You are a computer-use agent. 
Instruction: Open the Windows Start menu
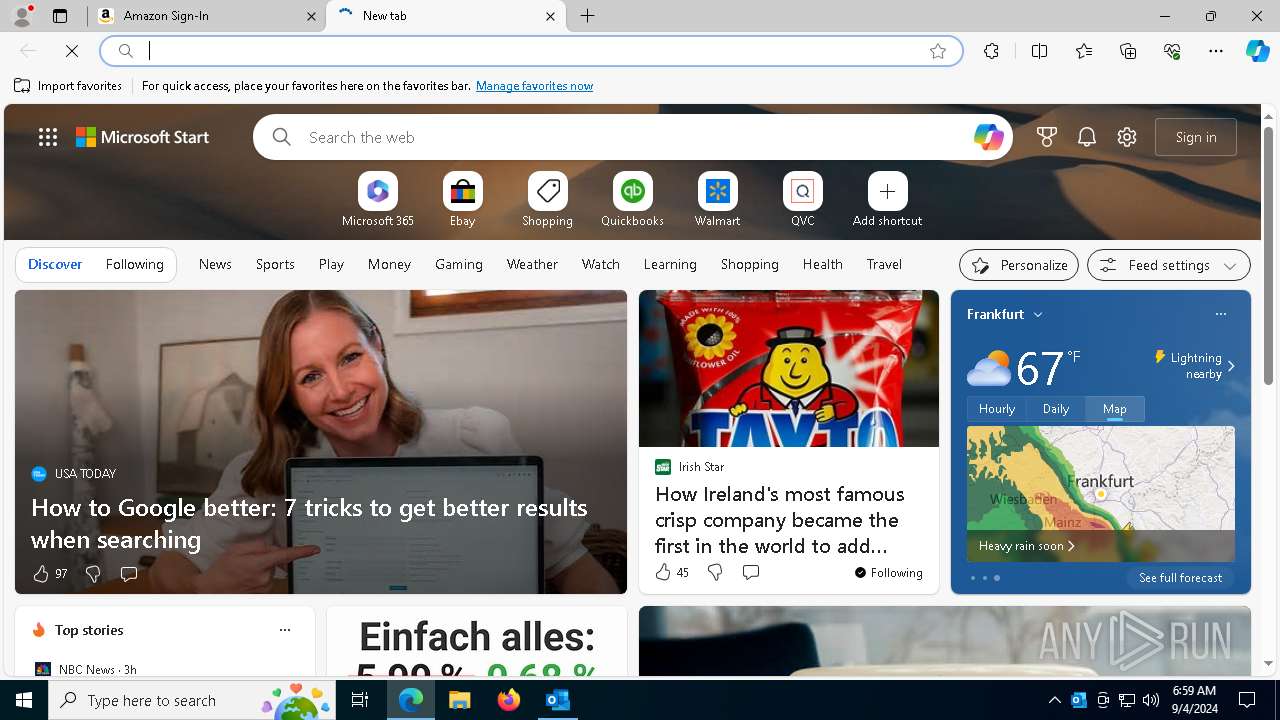click(24, 700)
